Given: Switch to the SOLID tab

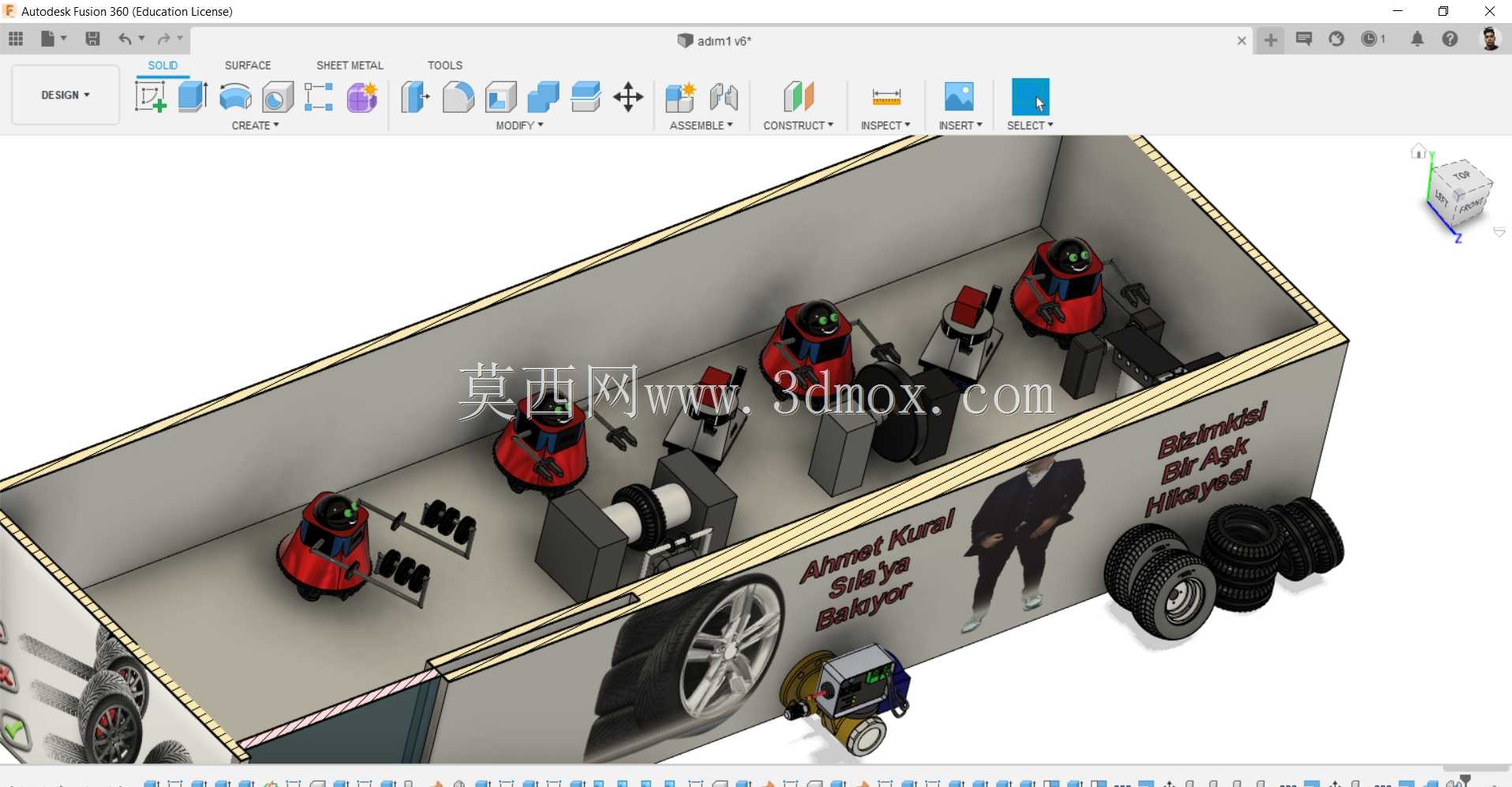Looking at the screenshot, I should click(163, 66).
